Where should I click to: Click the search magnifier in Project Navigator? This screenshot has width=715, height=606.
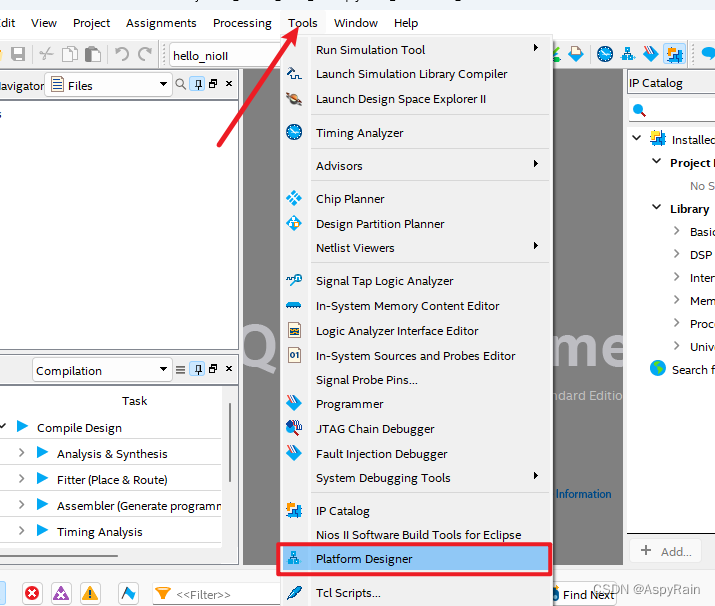(x=181, y=84)
